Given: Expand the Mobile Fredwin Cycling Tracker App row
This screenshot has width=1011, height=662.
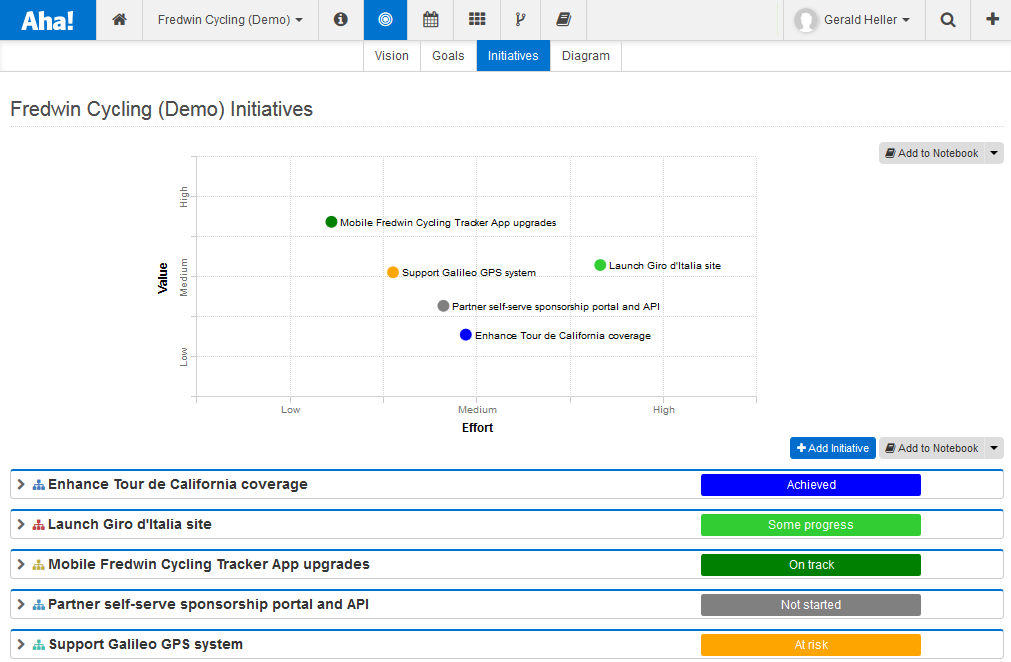Looking at the screenshot, I should pyautogui.click(x=21, y=564).
